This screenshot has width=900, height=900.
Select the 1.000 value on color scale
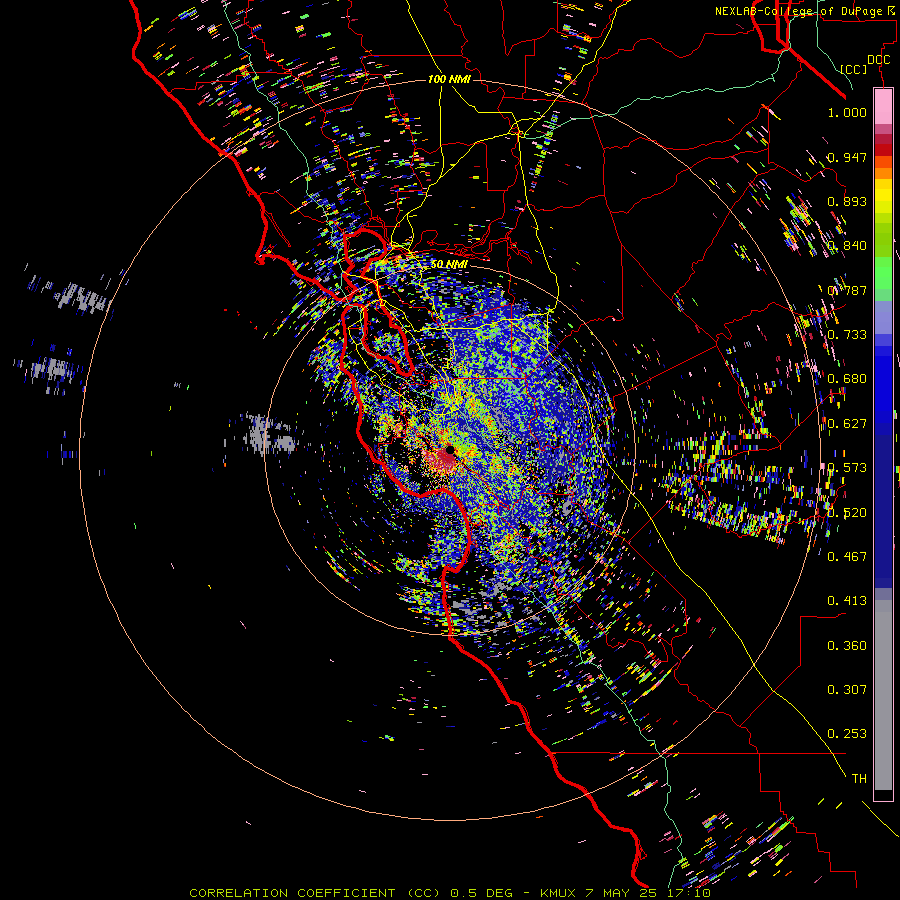point(847,112)
